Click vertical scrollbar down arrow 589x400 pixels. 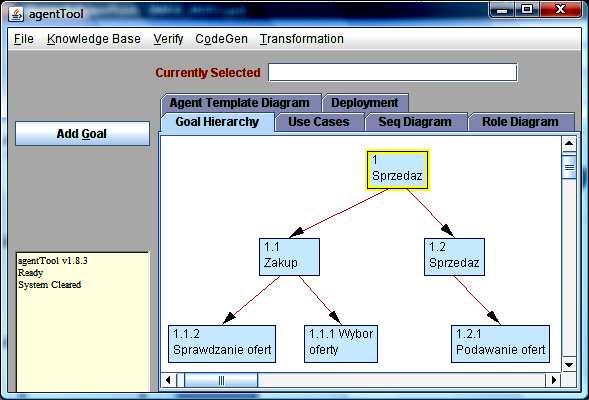click(x=569, y=364)
